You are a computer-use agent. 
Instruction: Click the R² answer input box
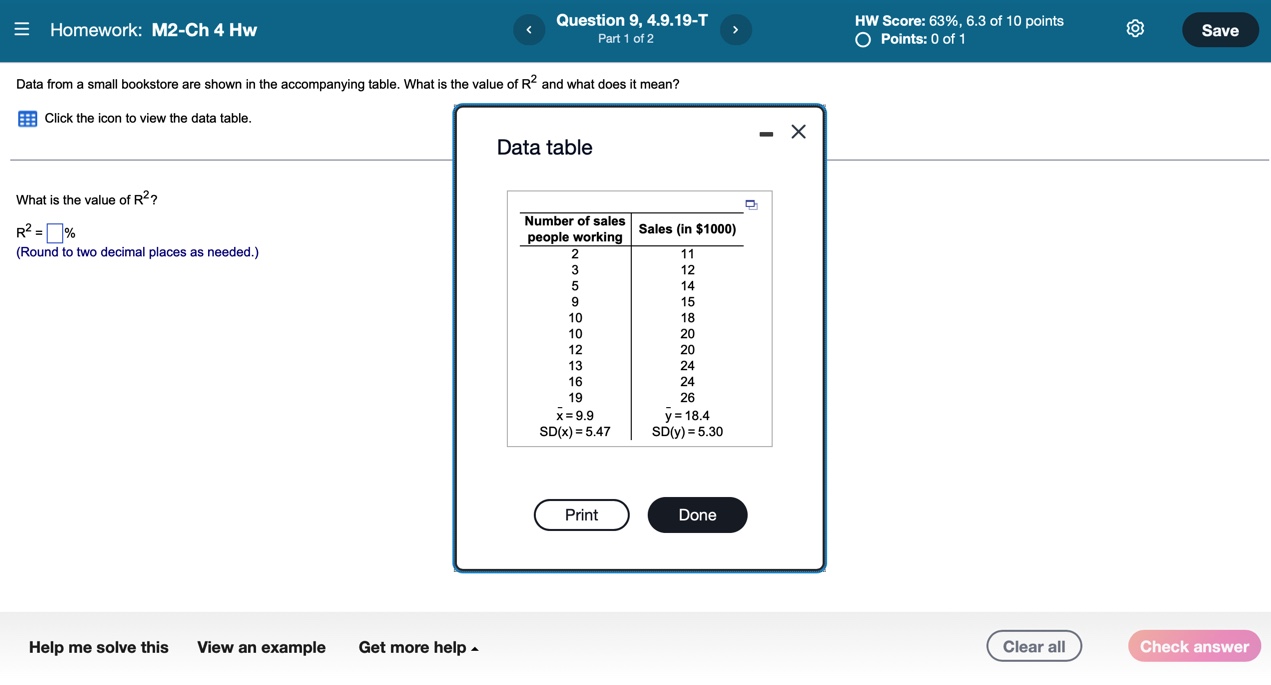pyautogui.click(x=55, y=234)
